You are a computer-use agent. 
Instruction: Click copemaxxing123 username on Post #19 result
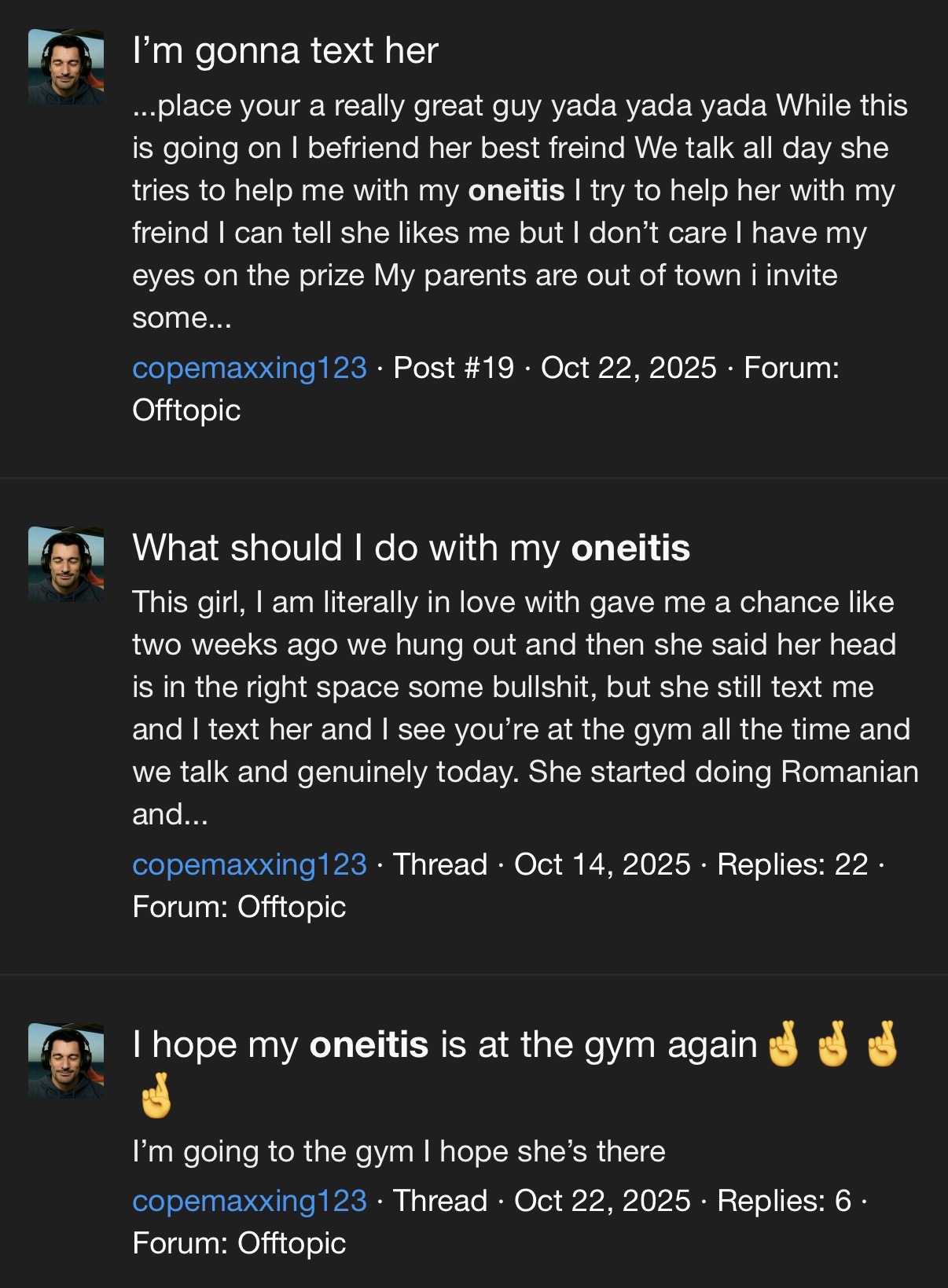[249, 368]
